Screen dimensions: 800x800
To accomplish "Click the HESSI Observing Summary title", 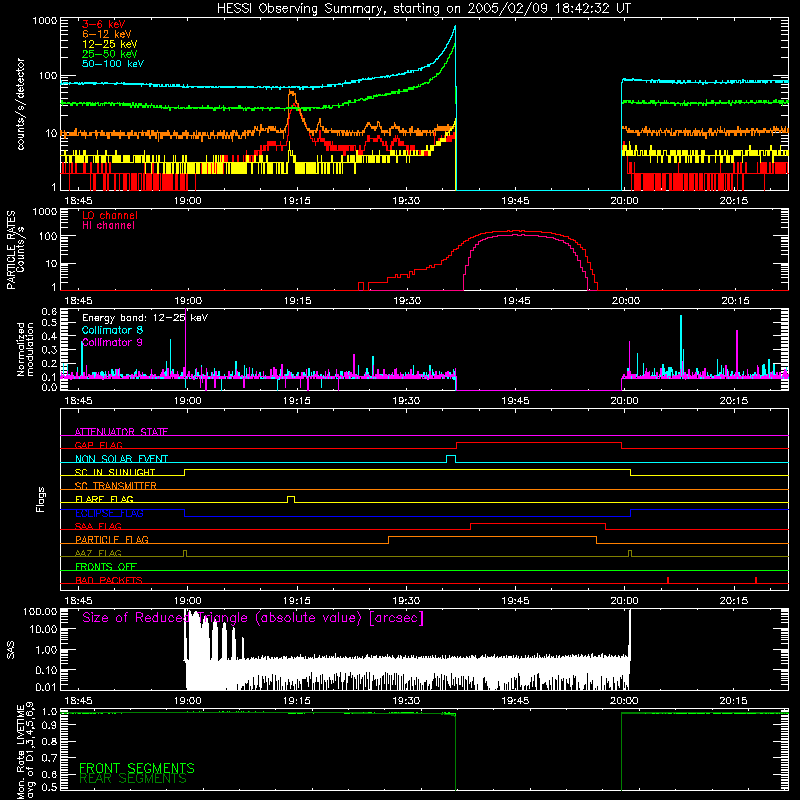I will [424, 9].
